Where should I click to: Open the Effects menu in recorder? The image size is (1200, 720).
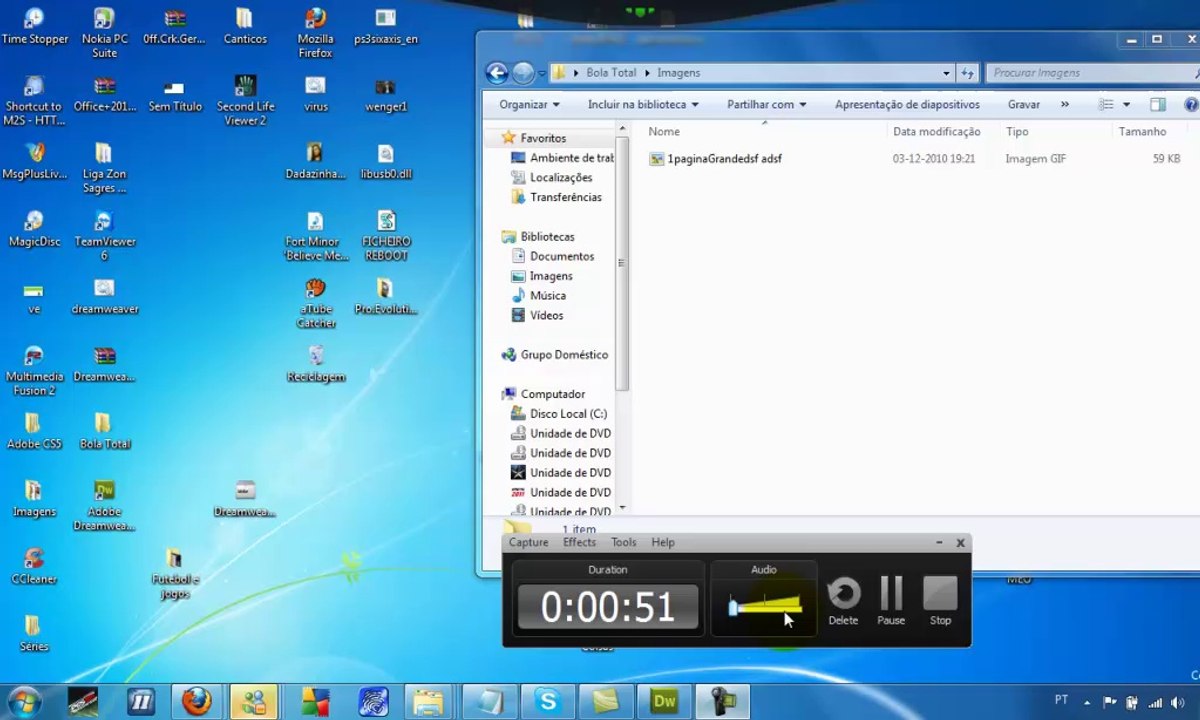pos(579,542)
